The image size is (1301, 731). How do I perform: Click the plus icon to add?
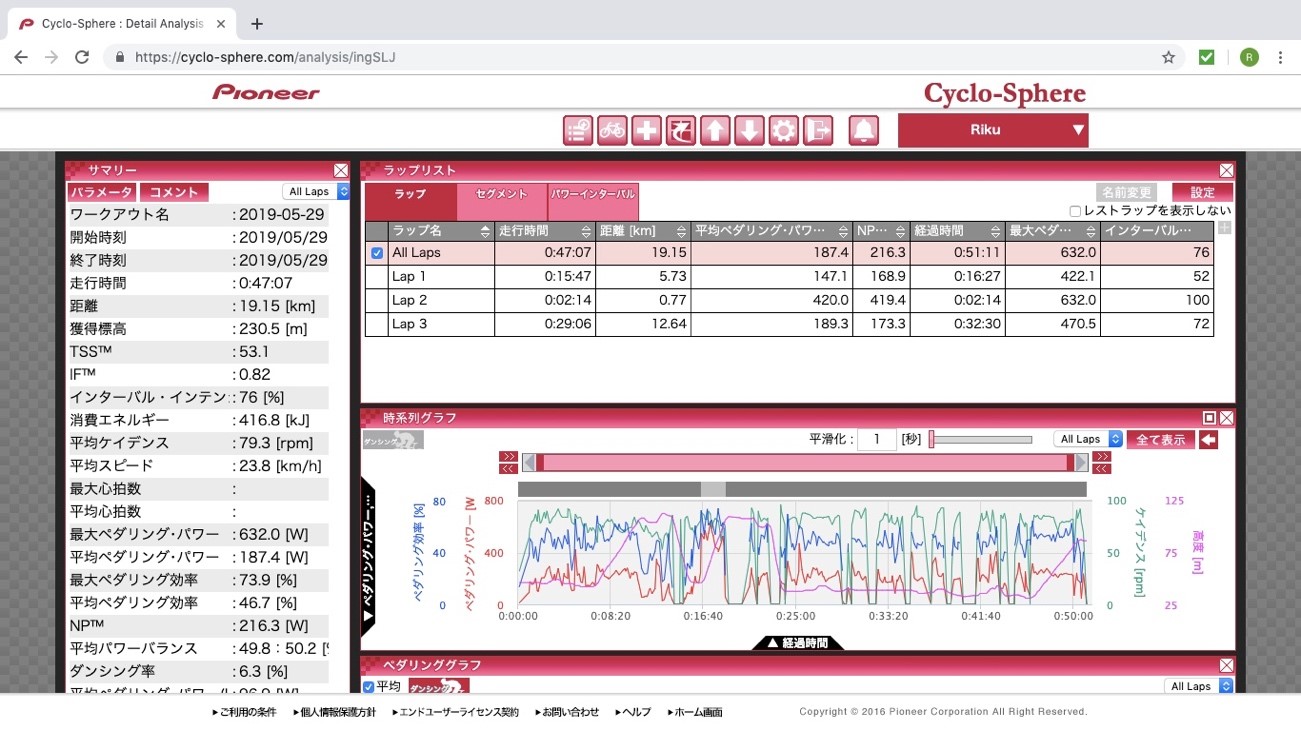coord(646,130)
